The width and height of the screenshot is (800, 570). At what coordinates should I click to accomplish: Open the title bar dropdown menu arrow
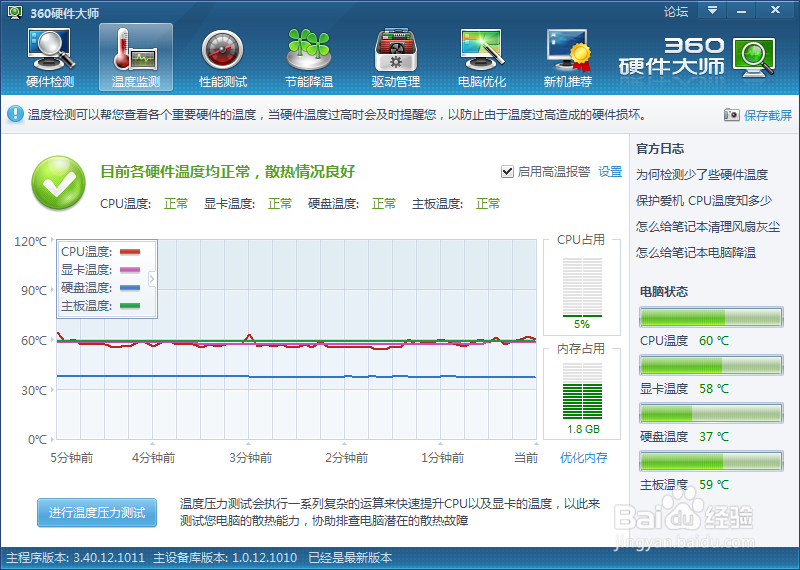tap(712, 10)
